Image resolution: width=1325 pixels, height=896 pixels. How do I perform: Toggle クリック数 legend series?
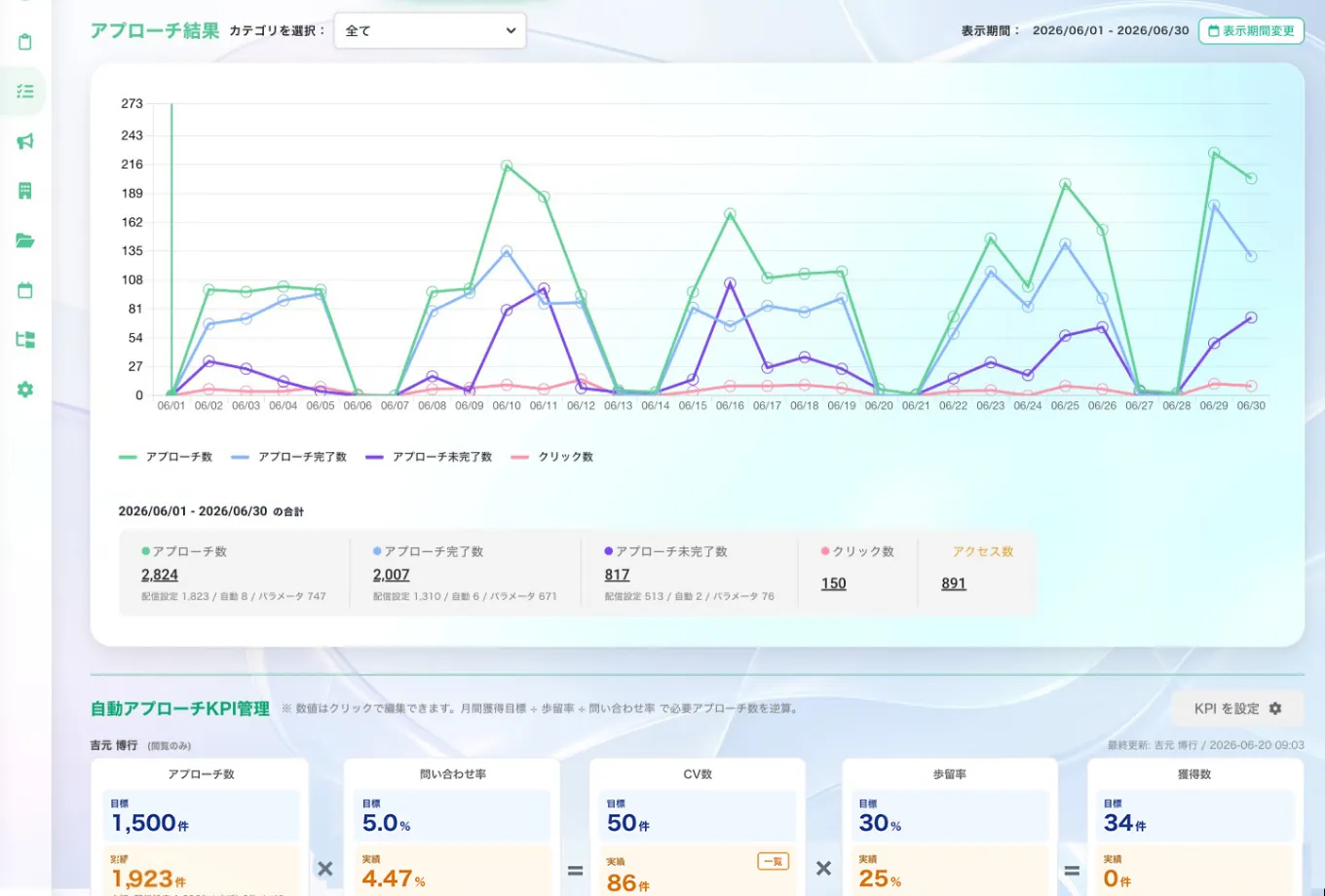(551, 457)
